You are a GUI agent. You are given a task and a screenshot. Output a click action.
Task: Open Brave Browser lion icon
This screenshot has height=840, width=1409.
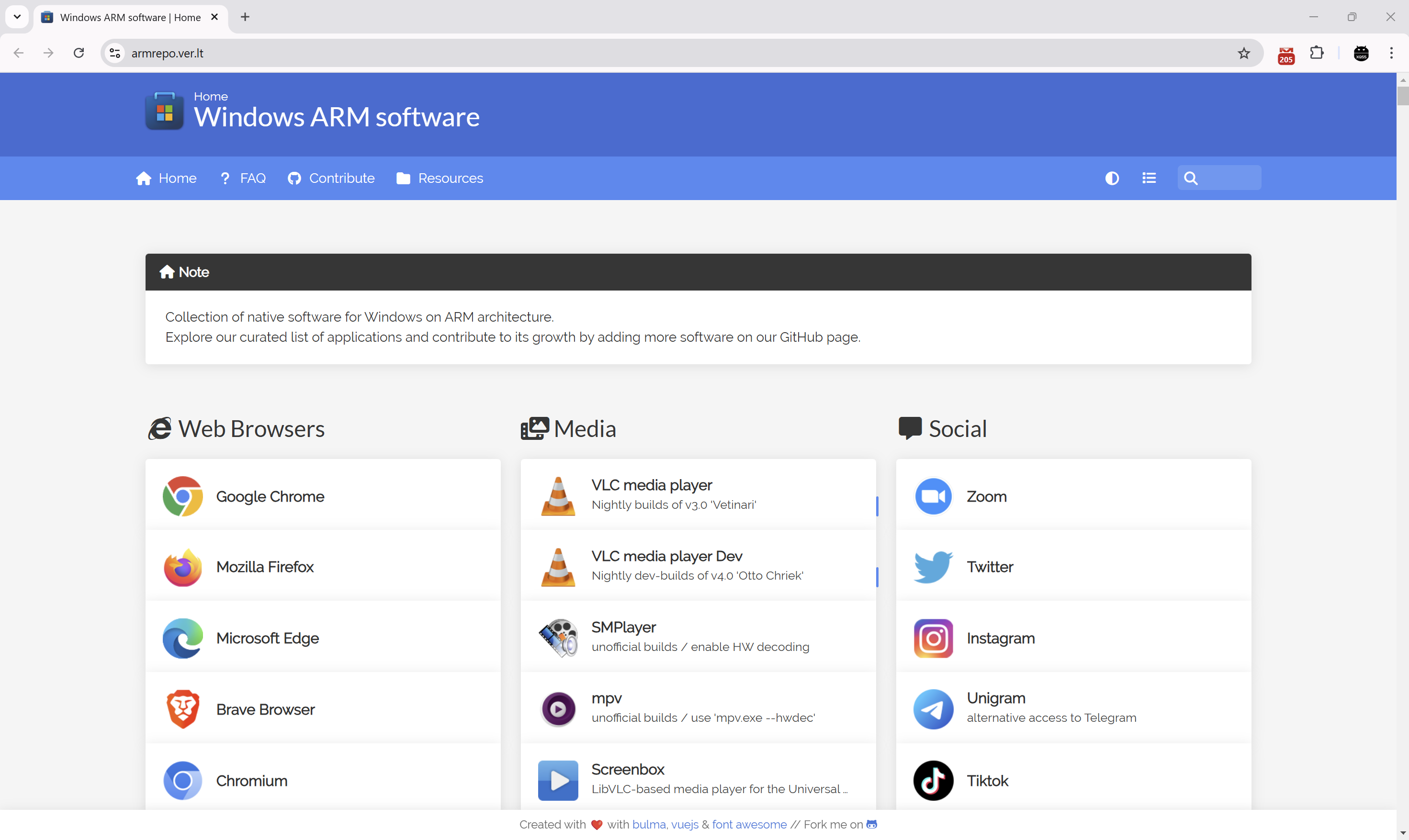pyautogui.click(x=182, y=709)
